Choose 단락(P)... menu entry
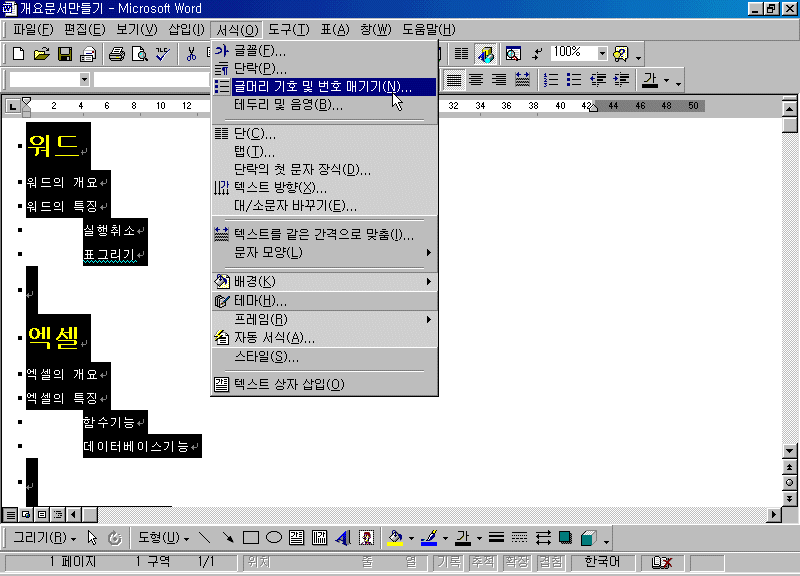 coord(324,68)
